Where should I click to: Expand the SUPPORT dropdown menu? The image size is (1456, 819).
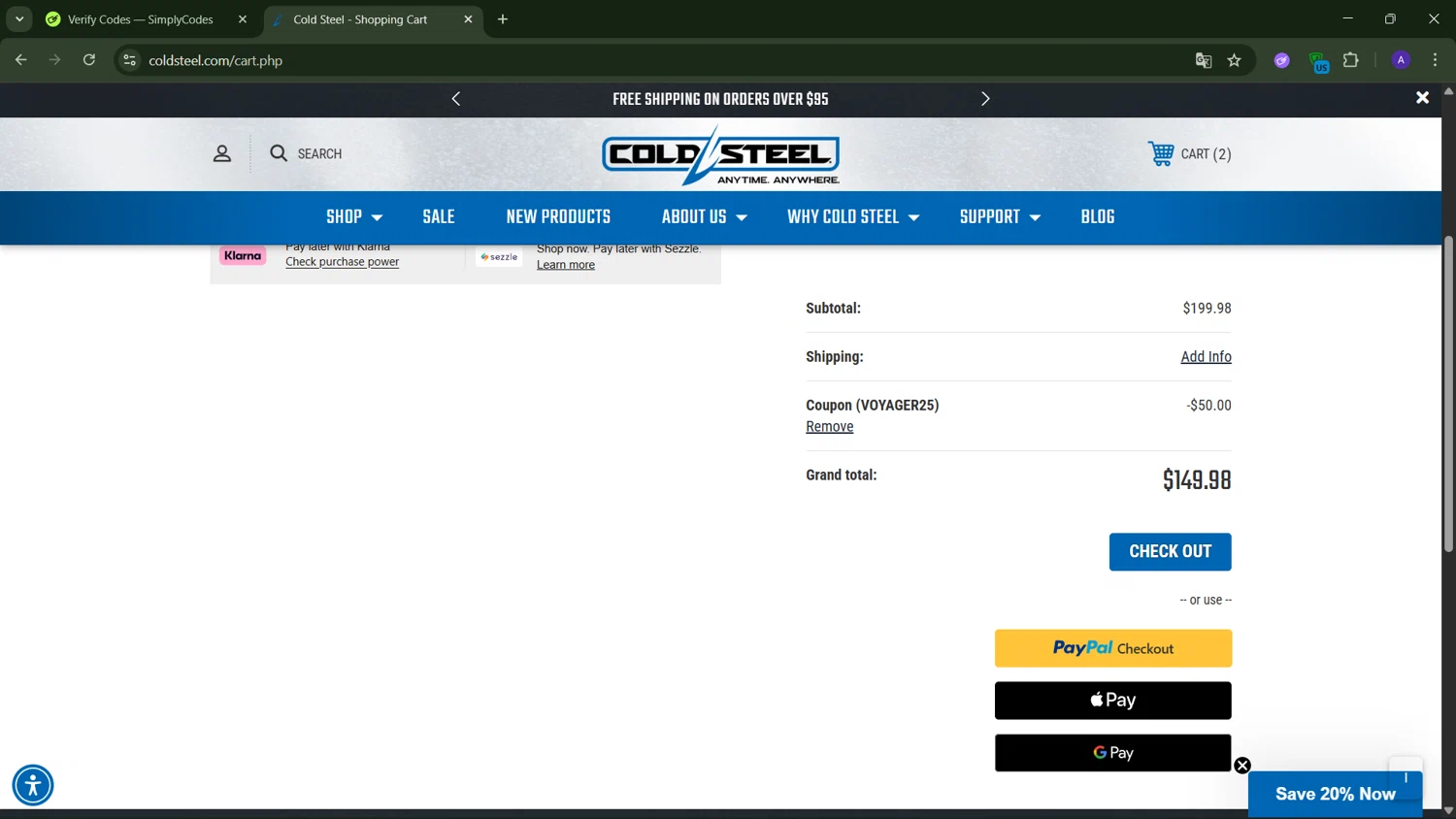click(1000, 217)
